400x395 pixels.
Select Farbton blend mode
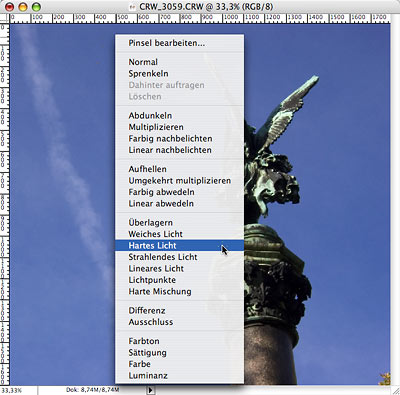(x=179, y=341)
